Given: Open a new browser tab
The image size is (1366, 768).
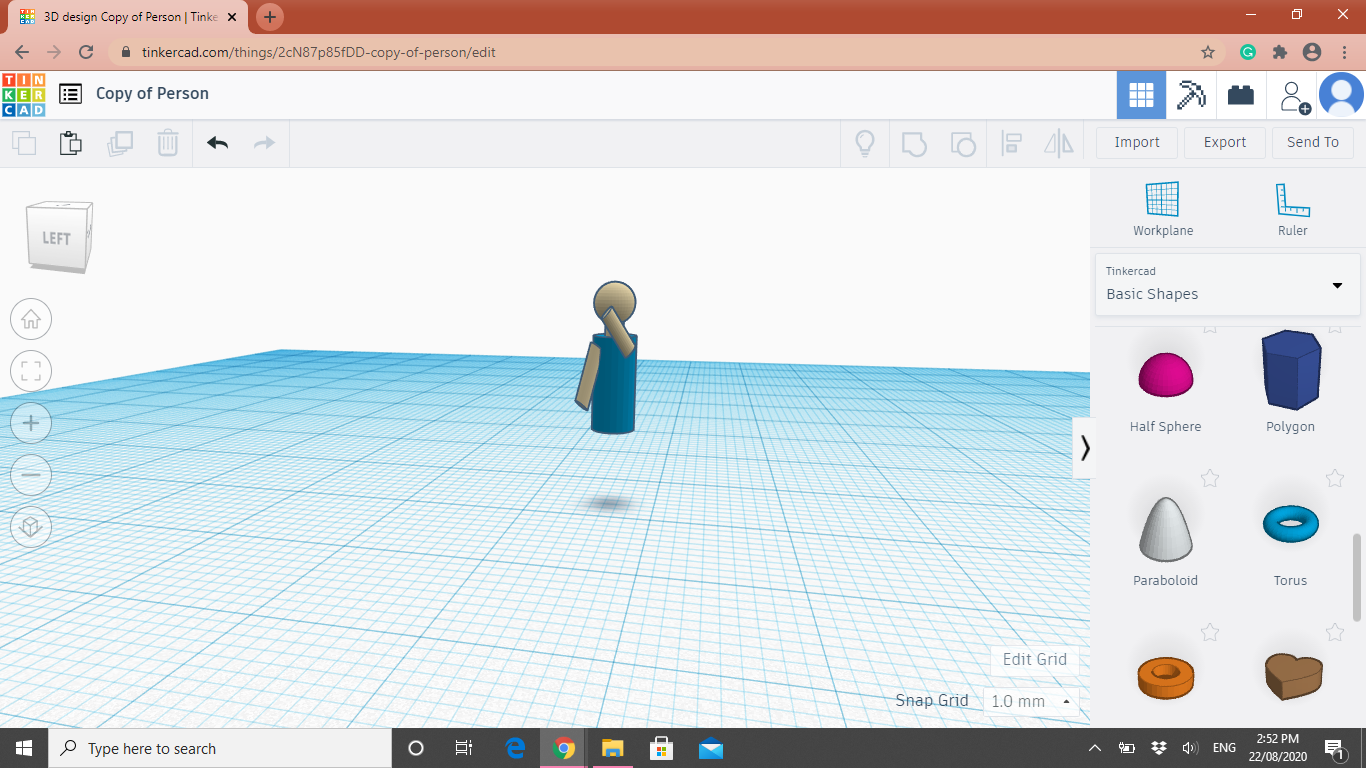Looking at the screenshot, I should (x=270, y=17).
